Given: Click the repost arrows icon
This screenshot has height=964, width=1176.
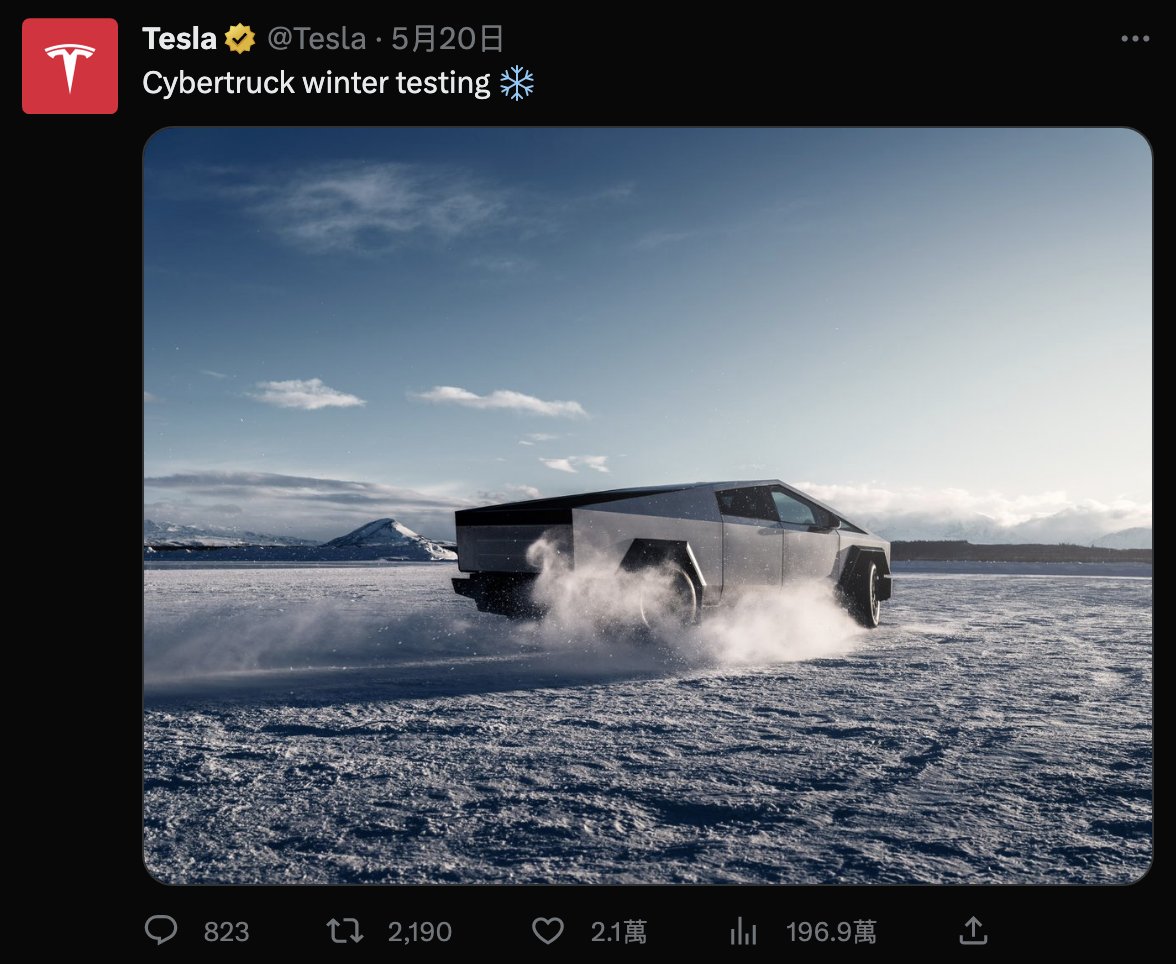Looking at the screenshot, I should click(x=345, y=932).
